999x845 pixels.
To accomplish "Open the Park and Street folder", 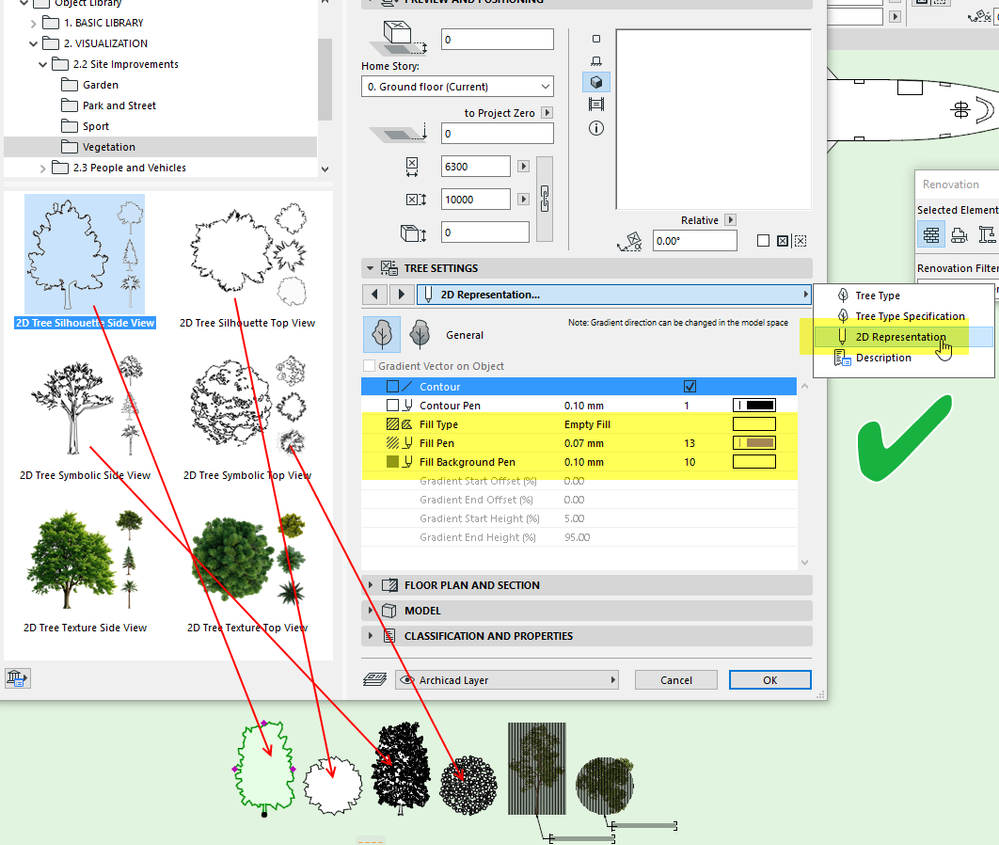I will tap(119, 106).
